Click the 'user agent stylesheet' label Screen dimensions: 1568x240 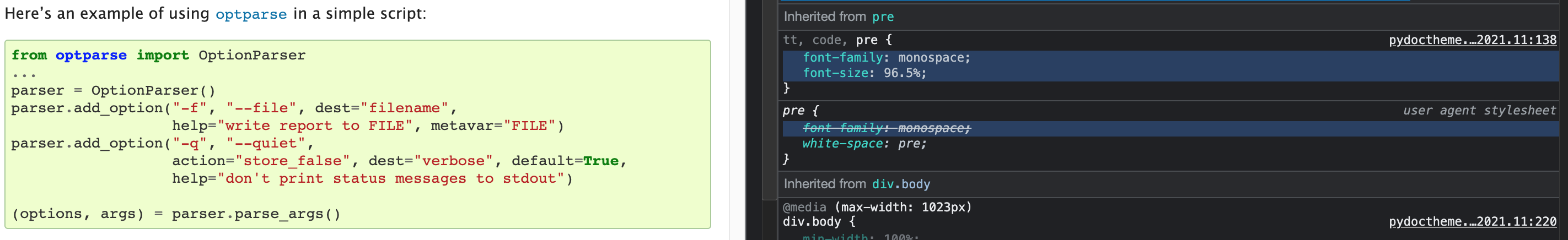(x=1479, y=111)
